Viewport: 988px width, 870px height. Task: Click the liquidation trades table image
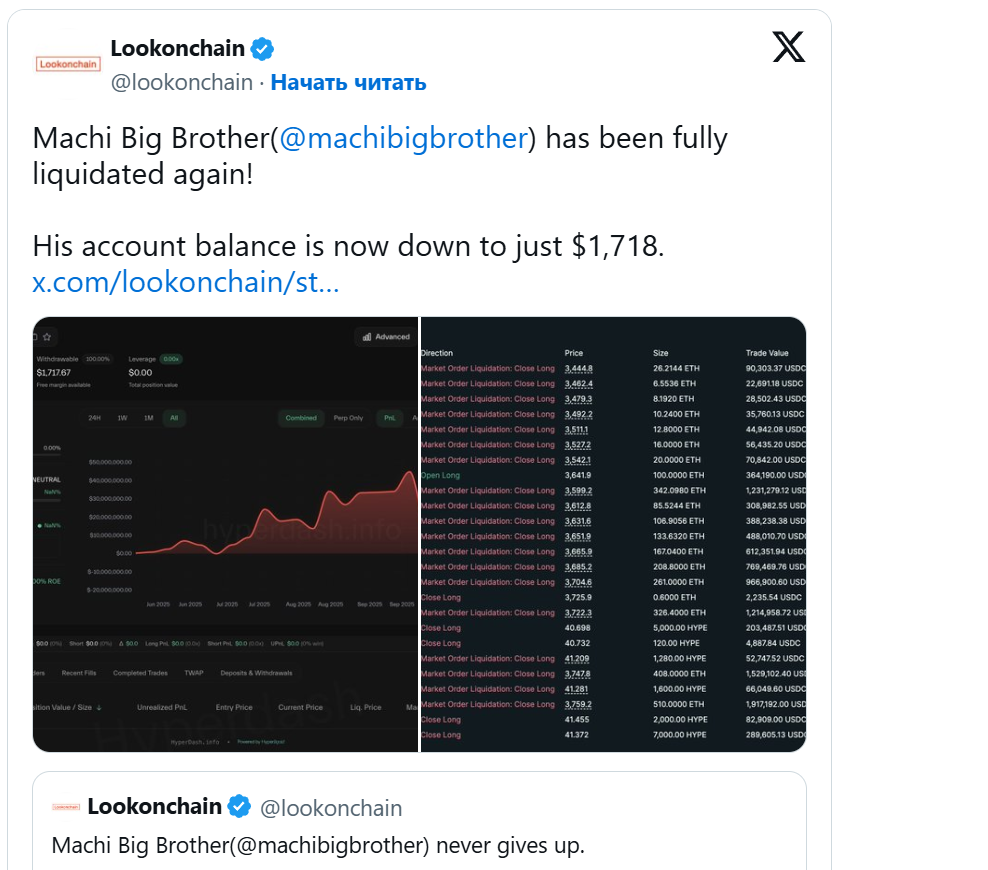(x=613, y=534)
